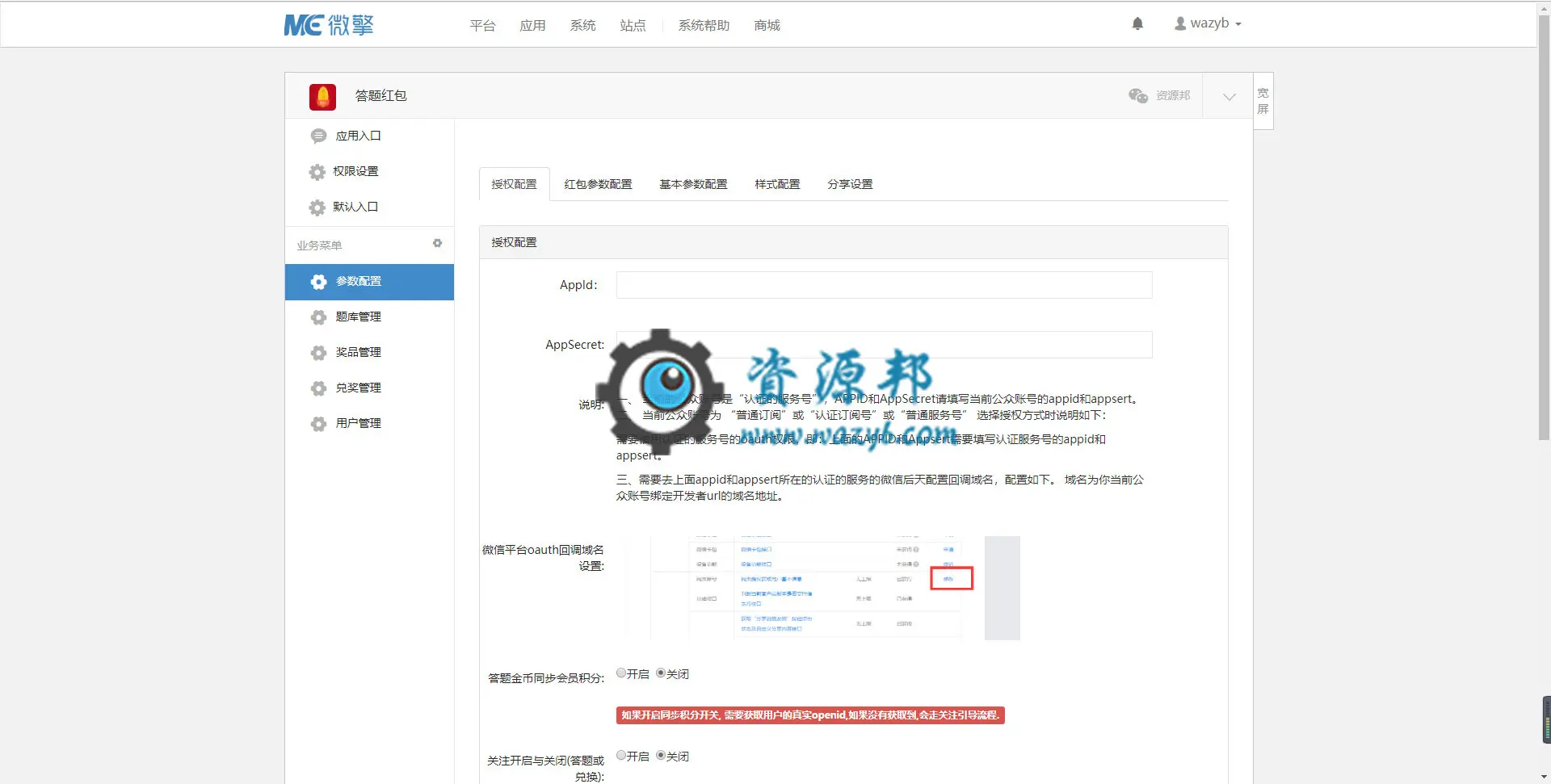This screenshot has height=784, width=1551.
Task: Open 系统 in the top navigation
Action: point(582,25)
